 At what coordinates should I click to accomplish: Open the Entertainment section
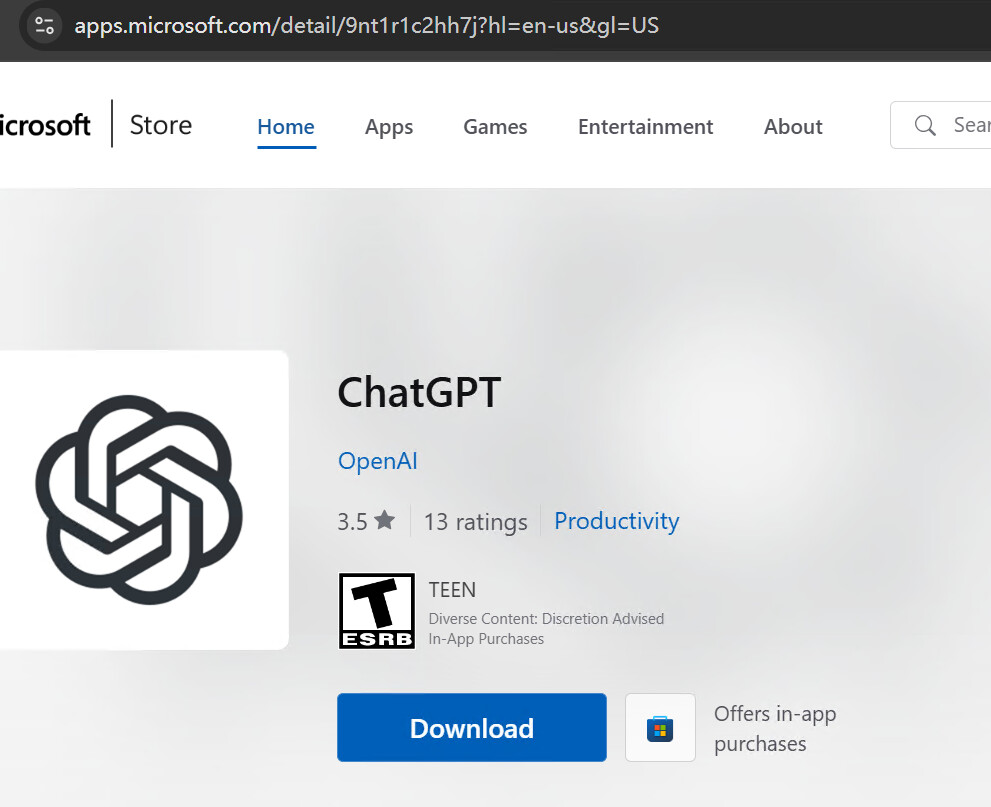click(645, 127)
